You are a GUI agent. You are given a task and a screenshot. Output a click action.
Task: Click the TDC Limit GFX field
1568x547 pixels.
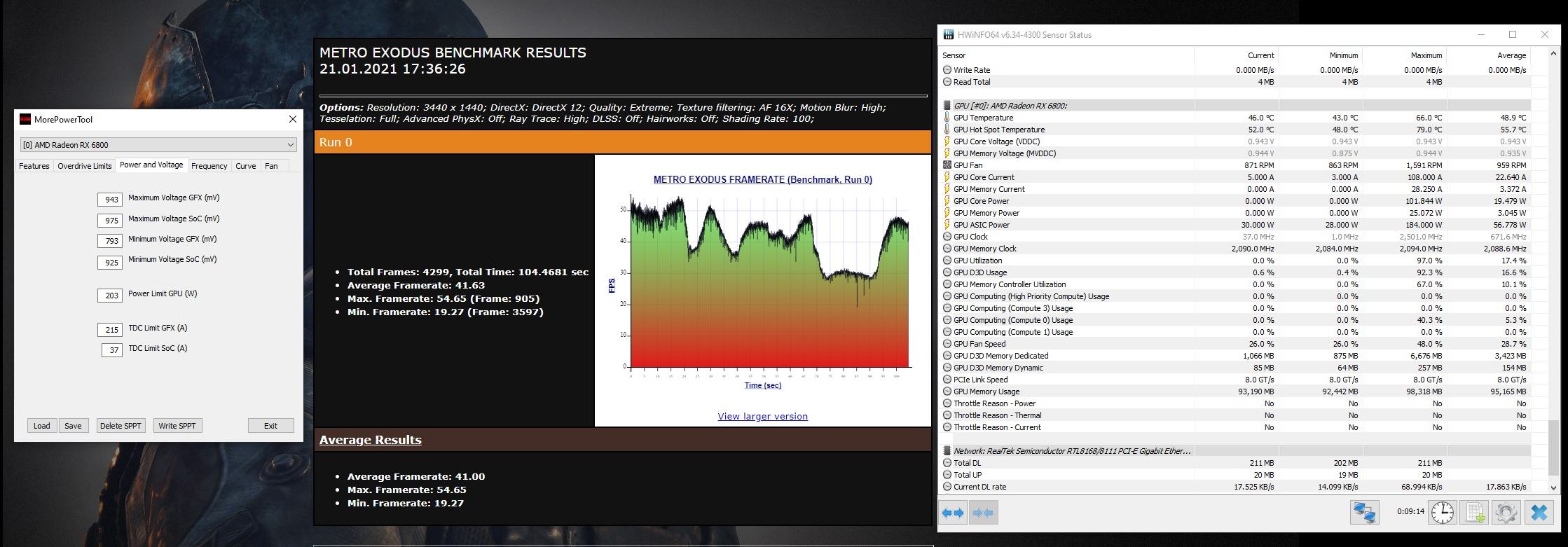click(110, 330)
